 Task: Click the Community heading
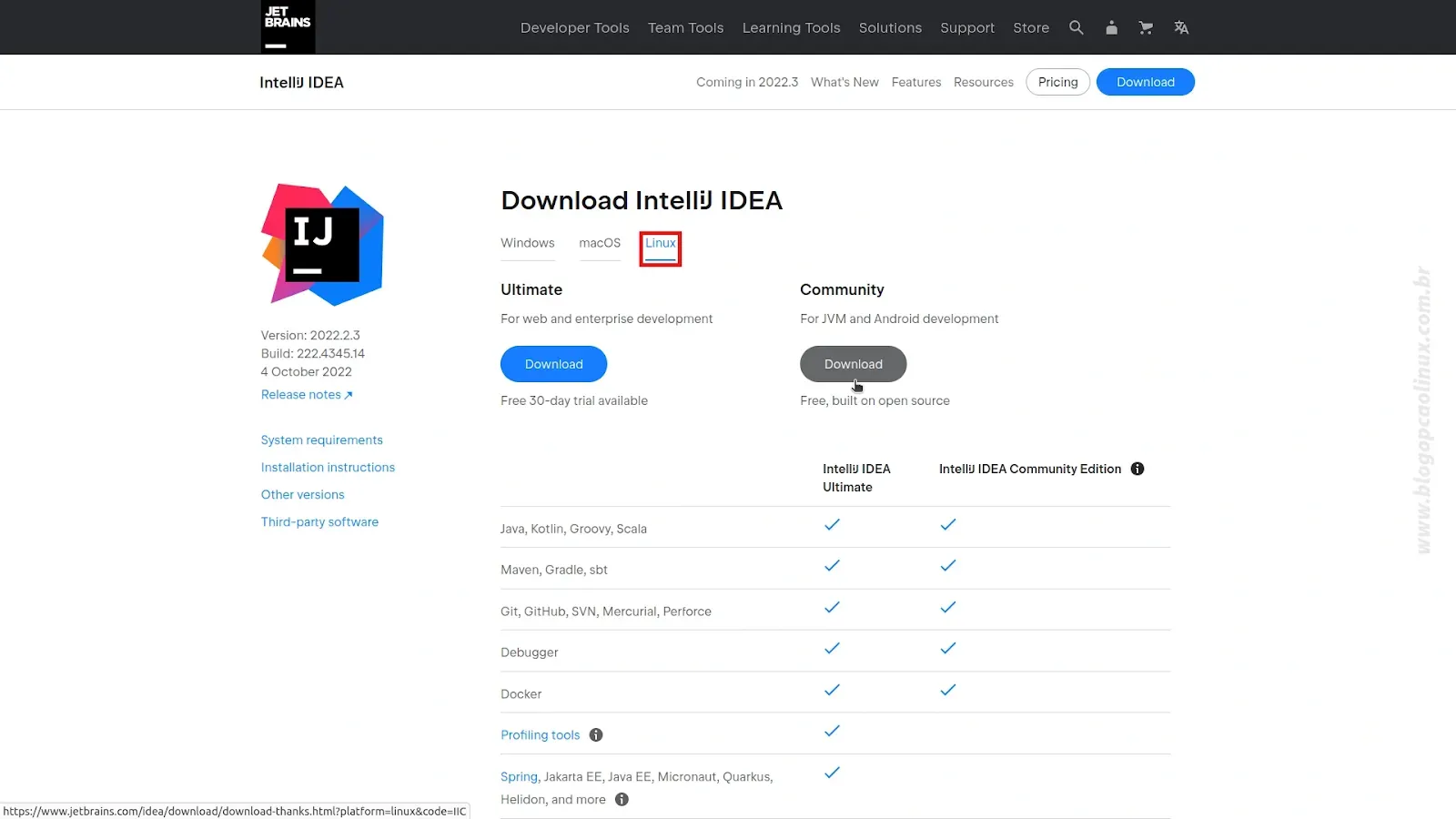click(x=842, y=289)
